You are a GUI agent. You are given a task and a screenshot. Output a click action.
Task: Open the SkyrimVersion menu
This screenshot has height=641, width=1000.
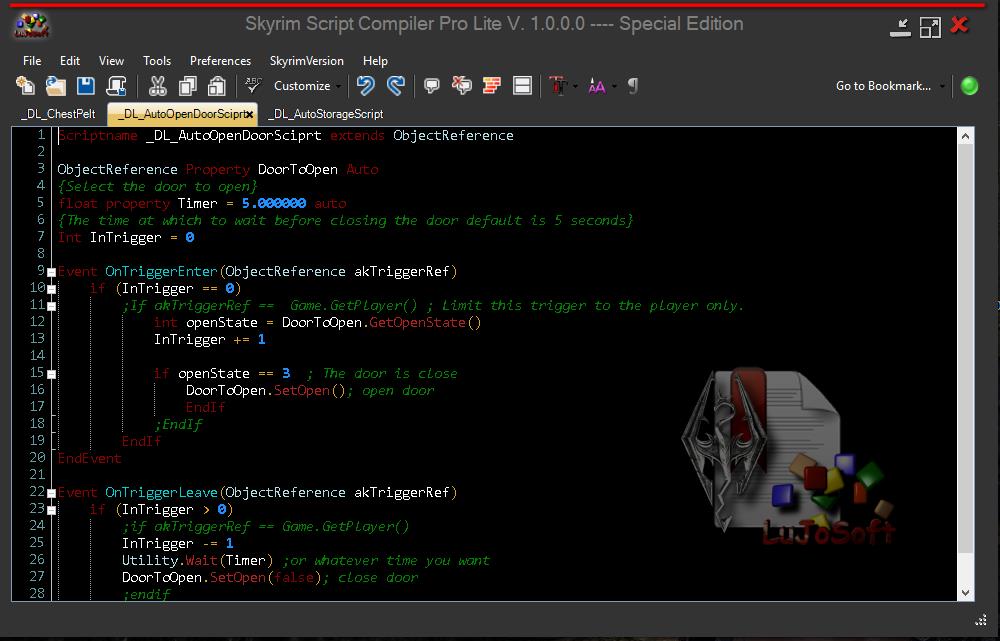(x=306, y=61)
